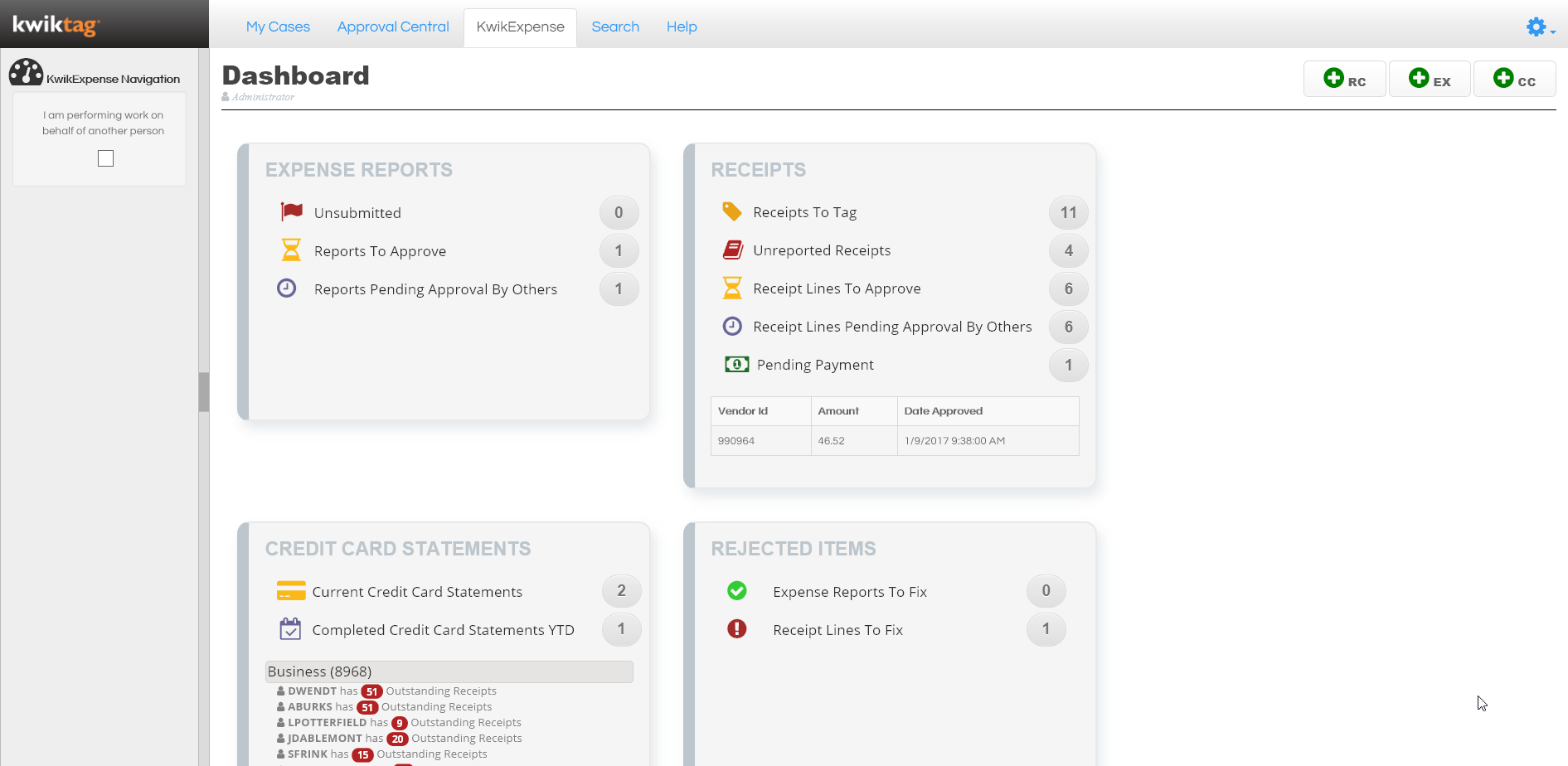The height and width of the screenshot is (766, 1568).
Task: Click the Receipts To Tag count badge 11
Action: 1068,212
